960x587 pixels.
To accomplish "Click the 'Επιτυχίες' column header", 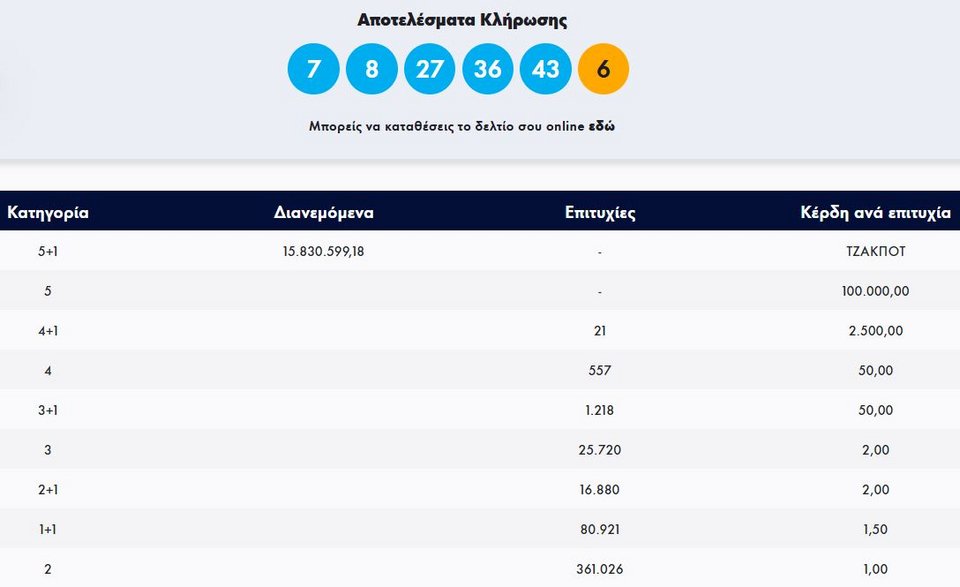I will (600, 212).
